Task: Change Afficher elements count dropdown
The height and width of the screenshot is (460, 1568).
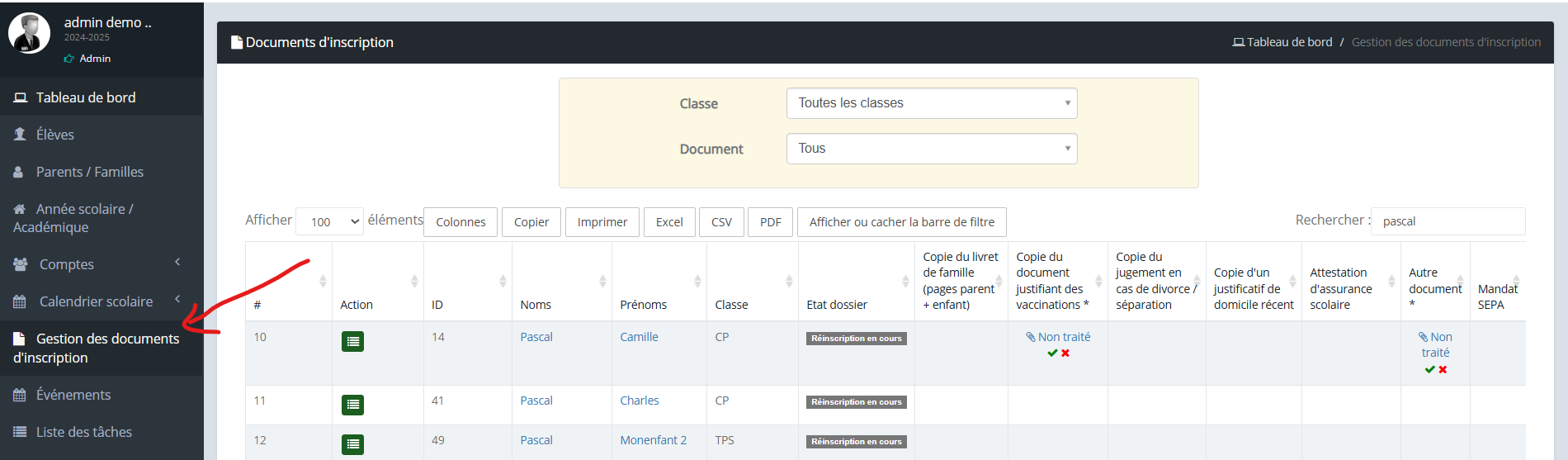Action: (329, 221)
